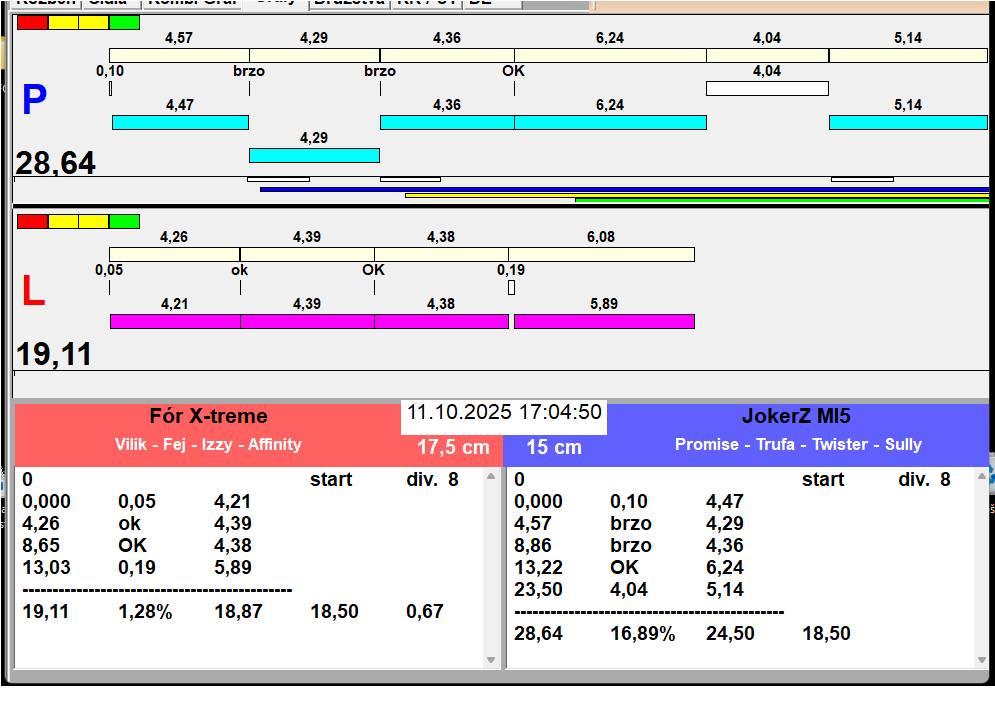Screen dimensions: 995x716
Task: Click the JokerZ MI5 team header
Action: [x=796, y=416]
